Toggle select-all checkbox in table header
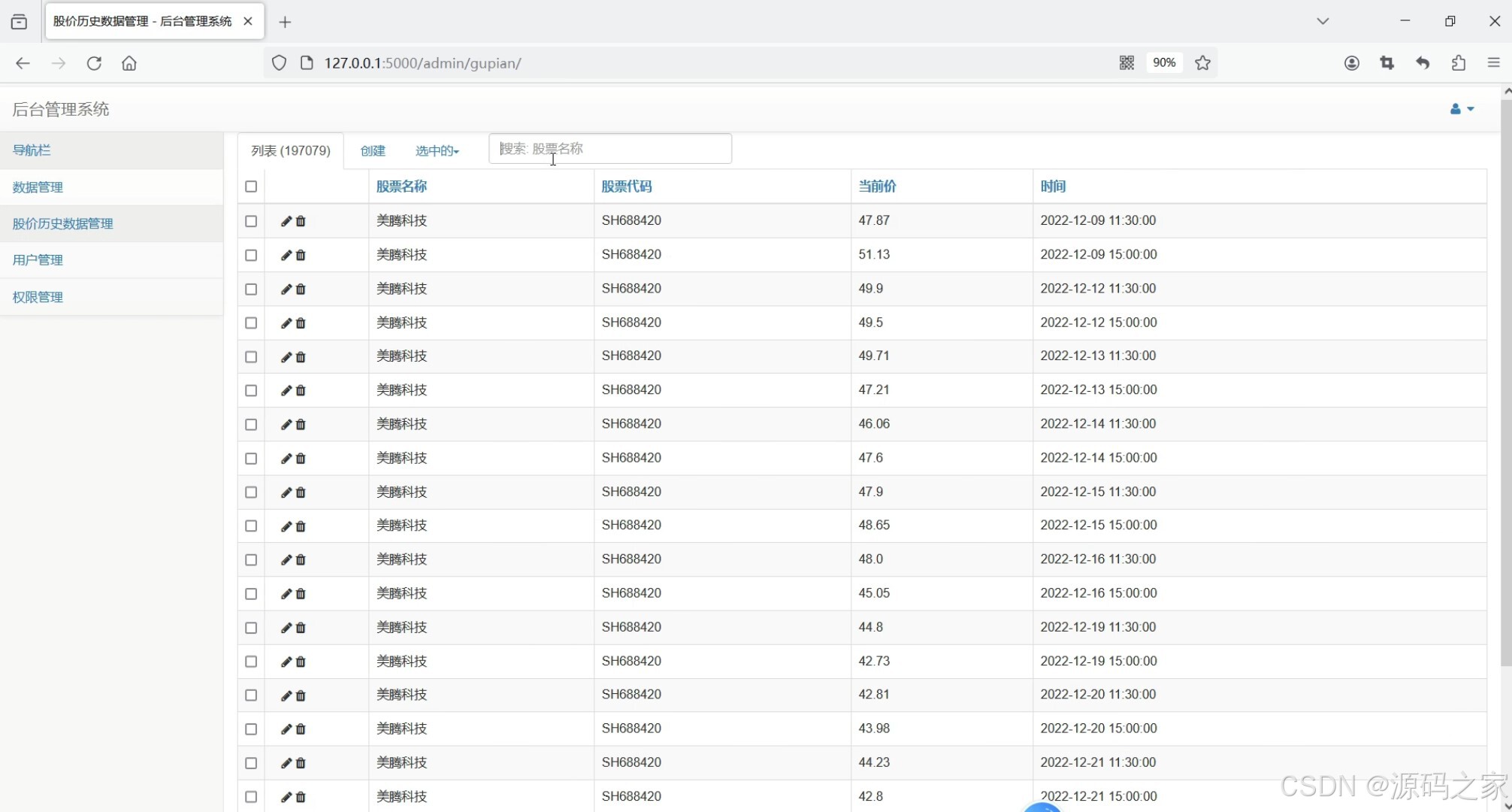Viewport: 1512px width, 812px height. pyautogui.click(x=251, y=186)
